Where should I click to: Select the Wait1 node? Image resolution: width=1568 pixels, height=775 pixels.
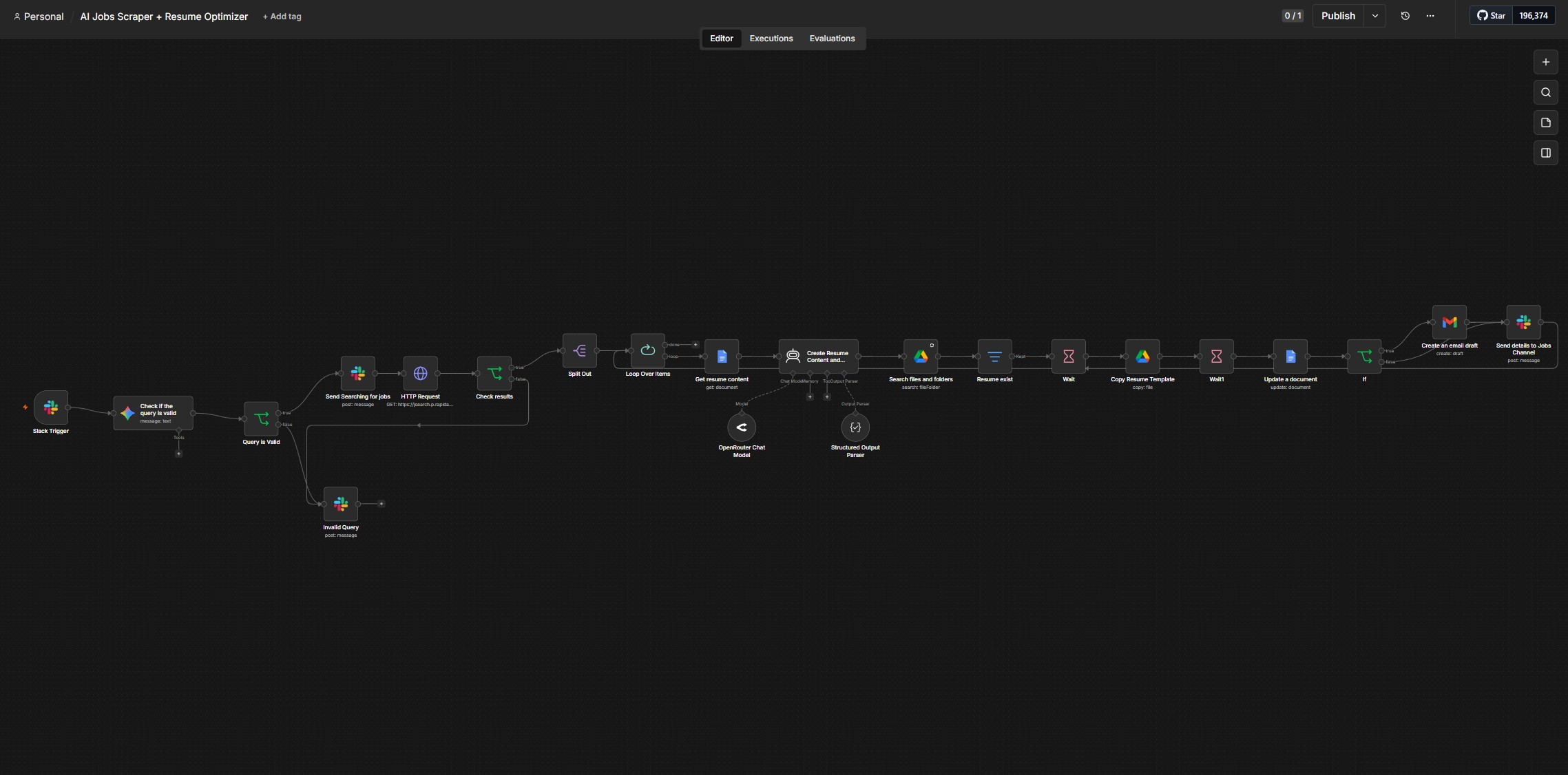[1216, 357]
